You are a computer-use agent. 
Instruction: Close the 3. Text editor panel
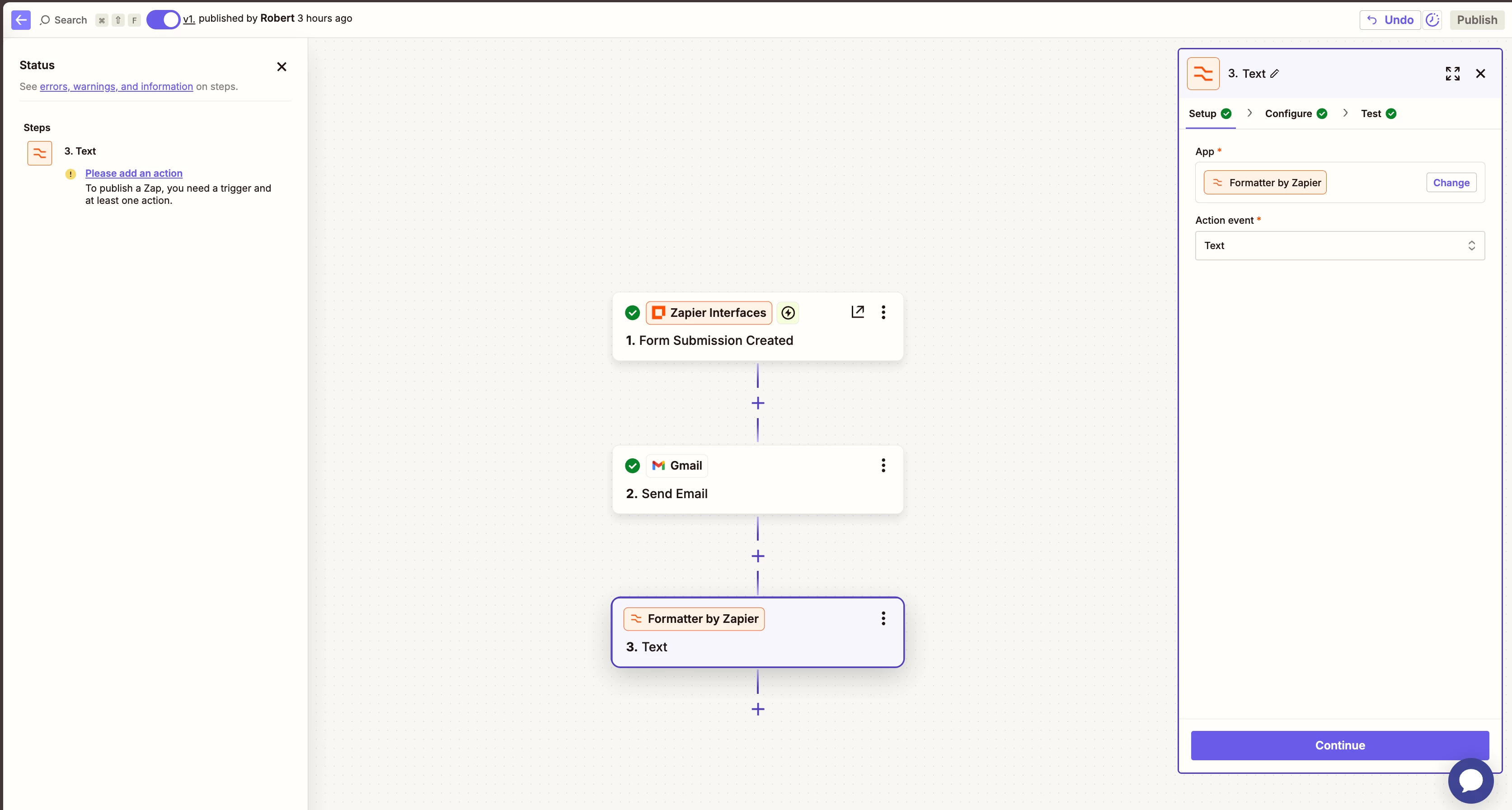coord(1480,73)
